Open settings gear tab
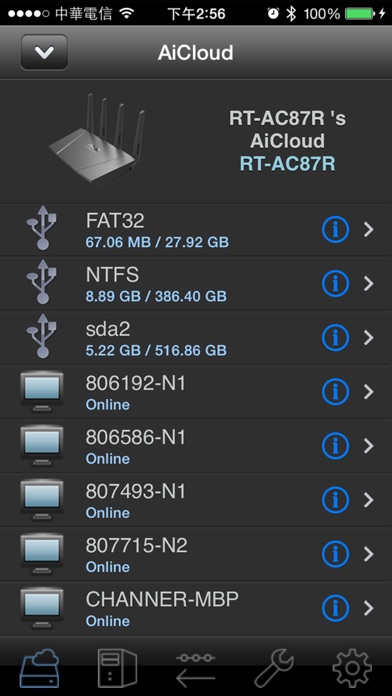Viewport: 392px width, 696px height. pyautogui.click(x=352, y=668)
